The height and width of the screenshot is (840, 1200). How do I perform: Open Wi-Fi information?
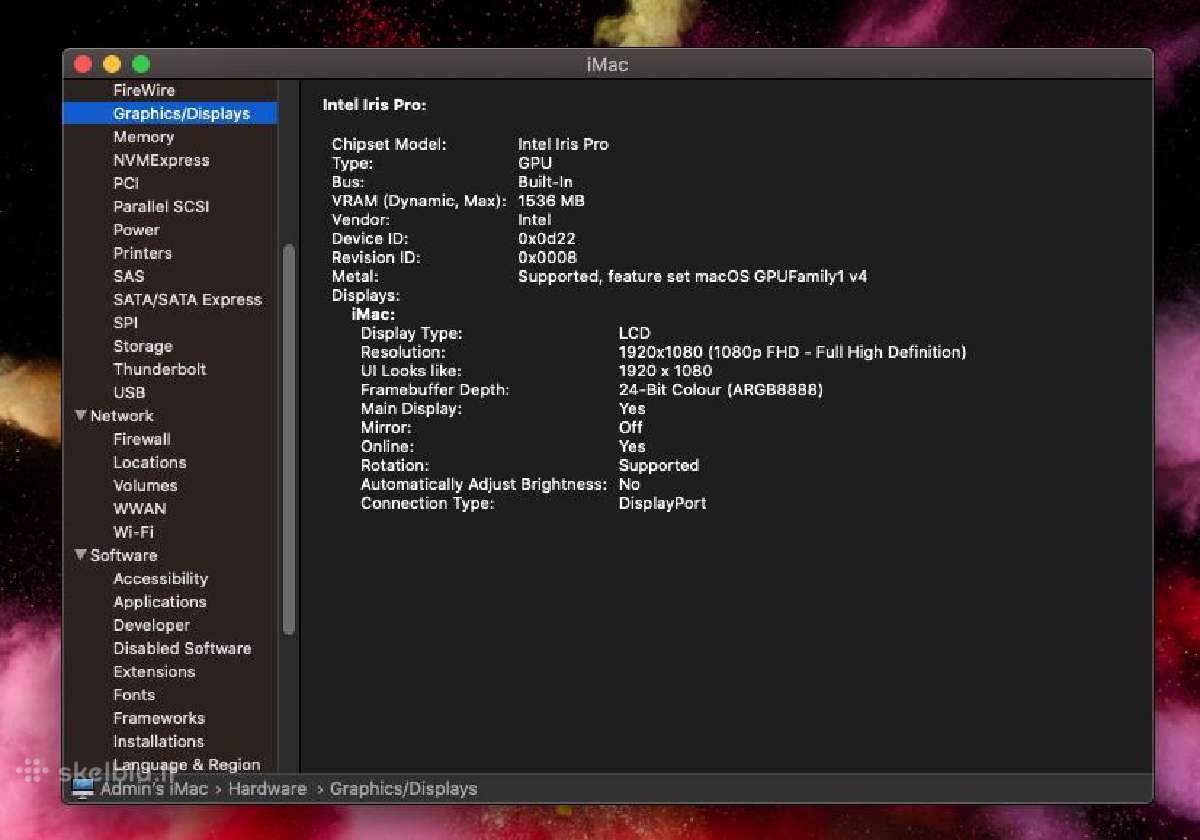[133, 532]
